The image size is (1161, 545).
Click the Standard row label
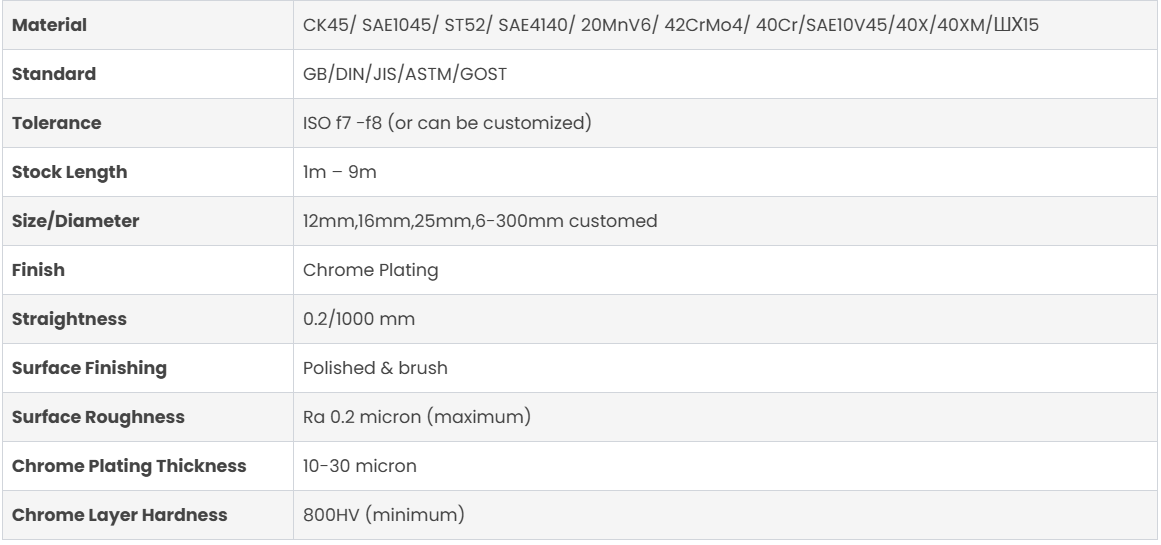[x=54, y=74]
